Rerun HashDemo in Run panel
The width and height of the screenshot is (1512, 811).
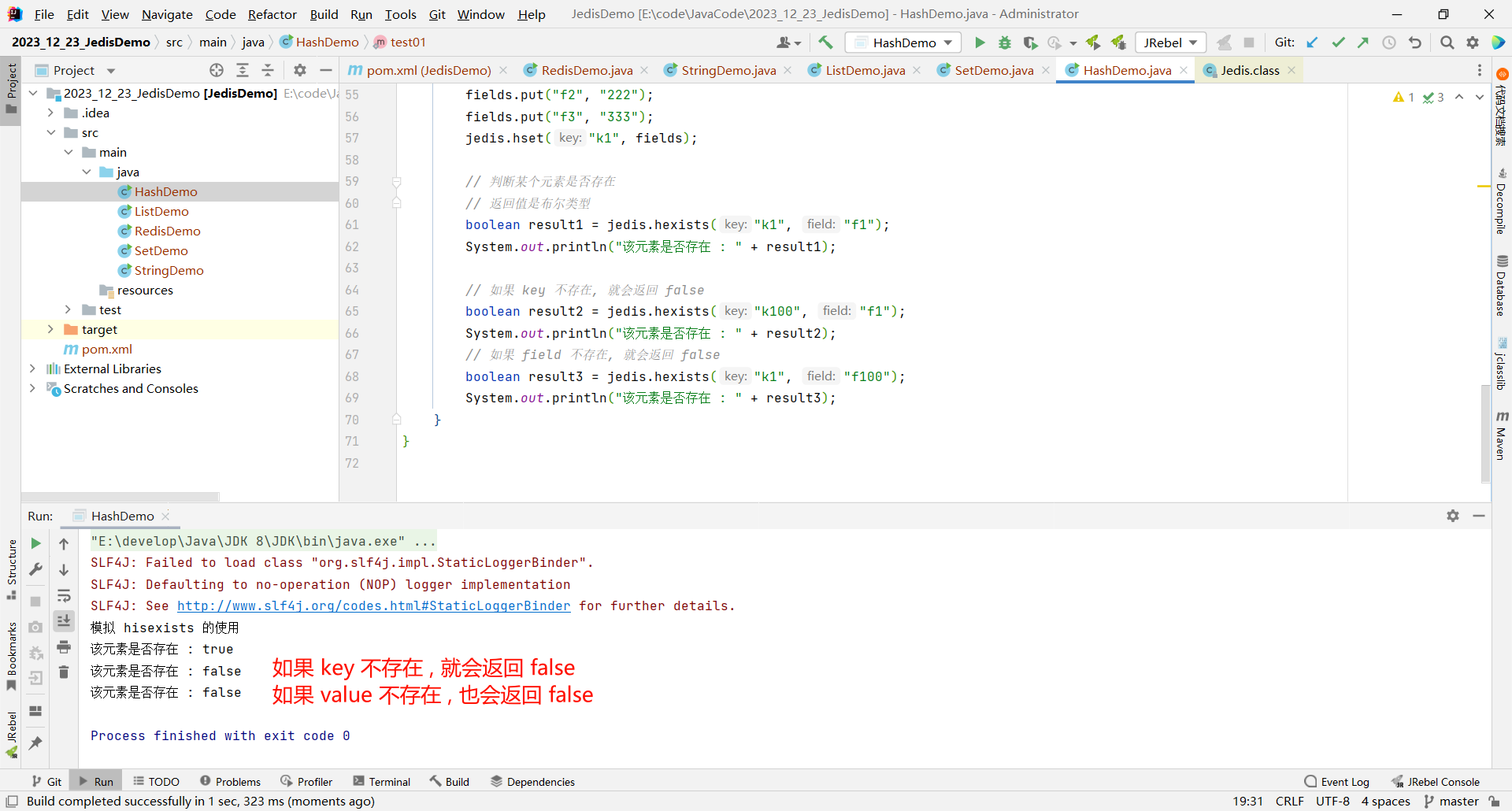(35, 543)
